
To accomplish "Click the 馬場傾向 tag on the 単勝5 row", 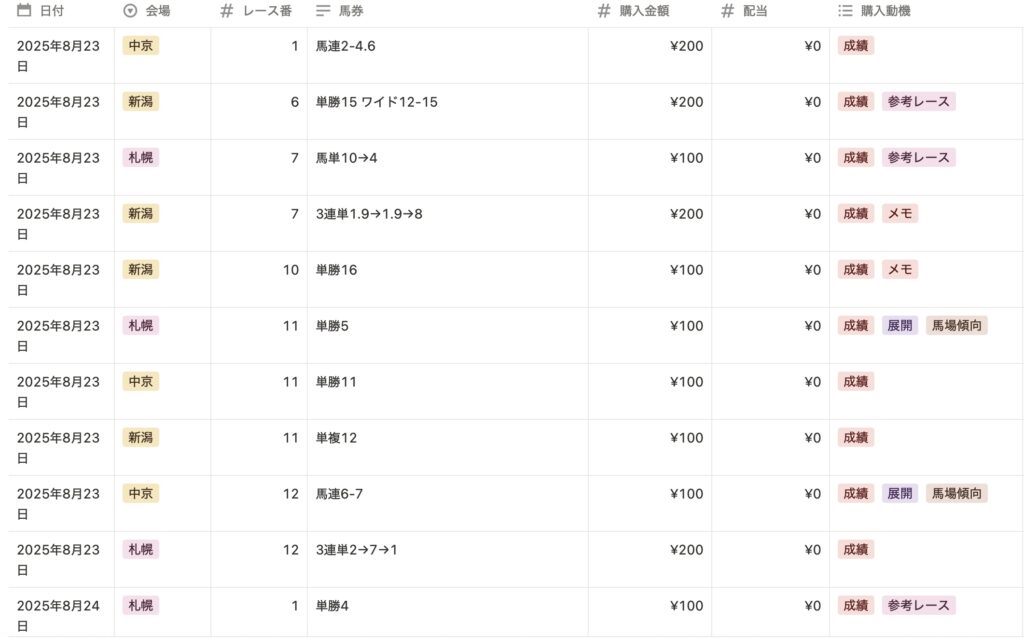I will [956, 326].
